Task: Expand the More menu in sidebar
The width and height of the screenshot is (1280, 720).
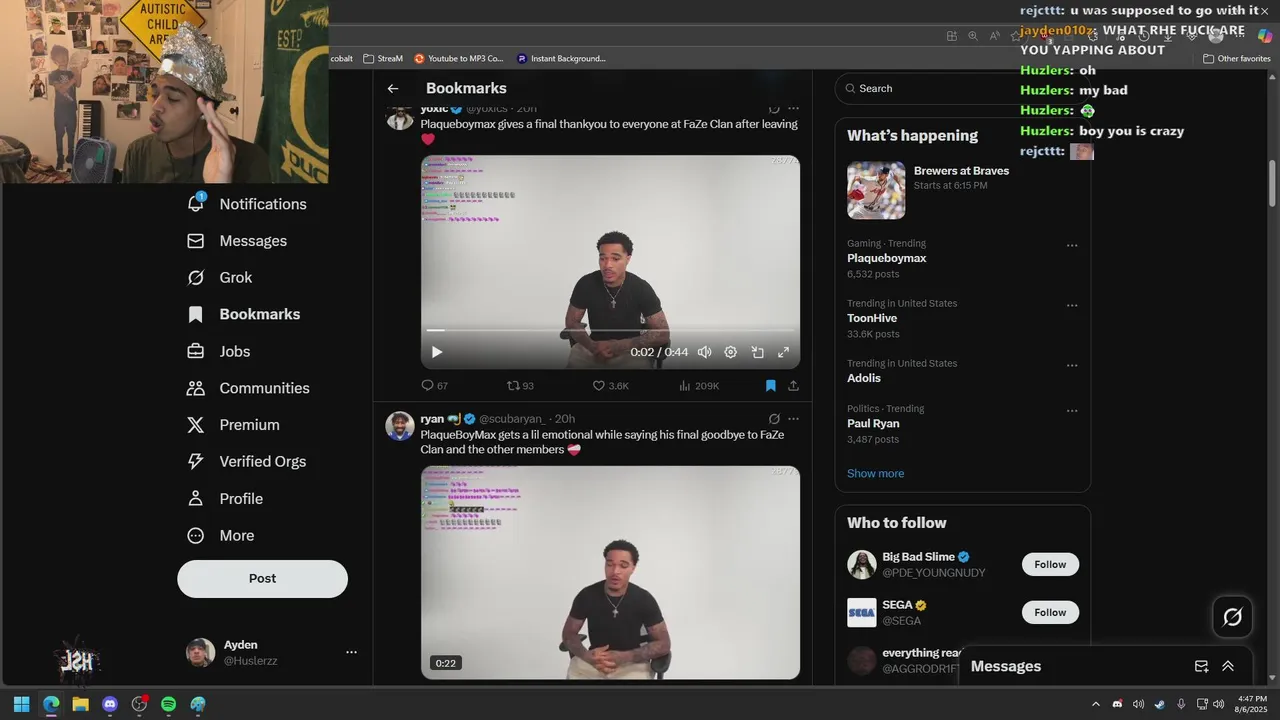Action: click(221, 535)
